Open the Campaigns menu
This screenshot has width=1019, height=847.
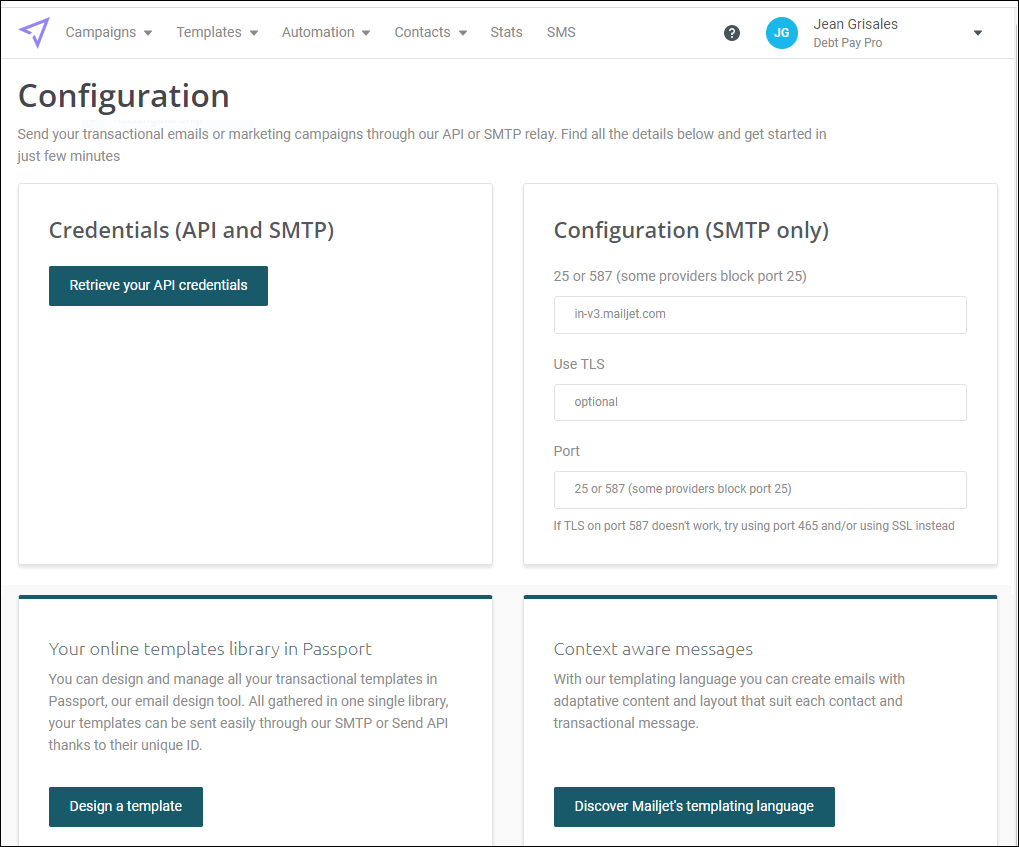tap(101, 32)
